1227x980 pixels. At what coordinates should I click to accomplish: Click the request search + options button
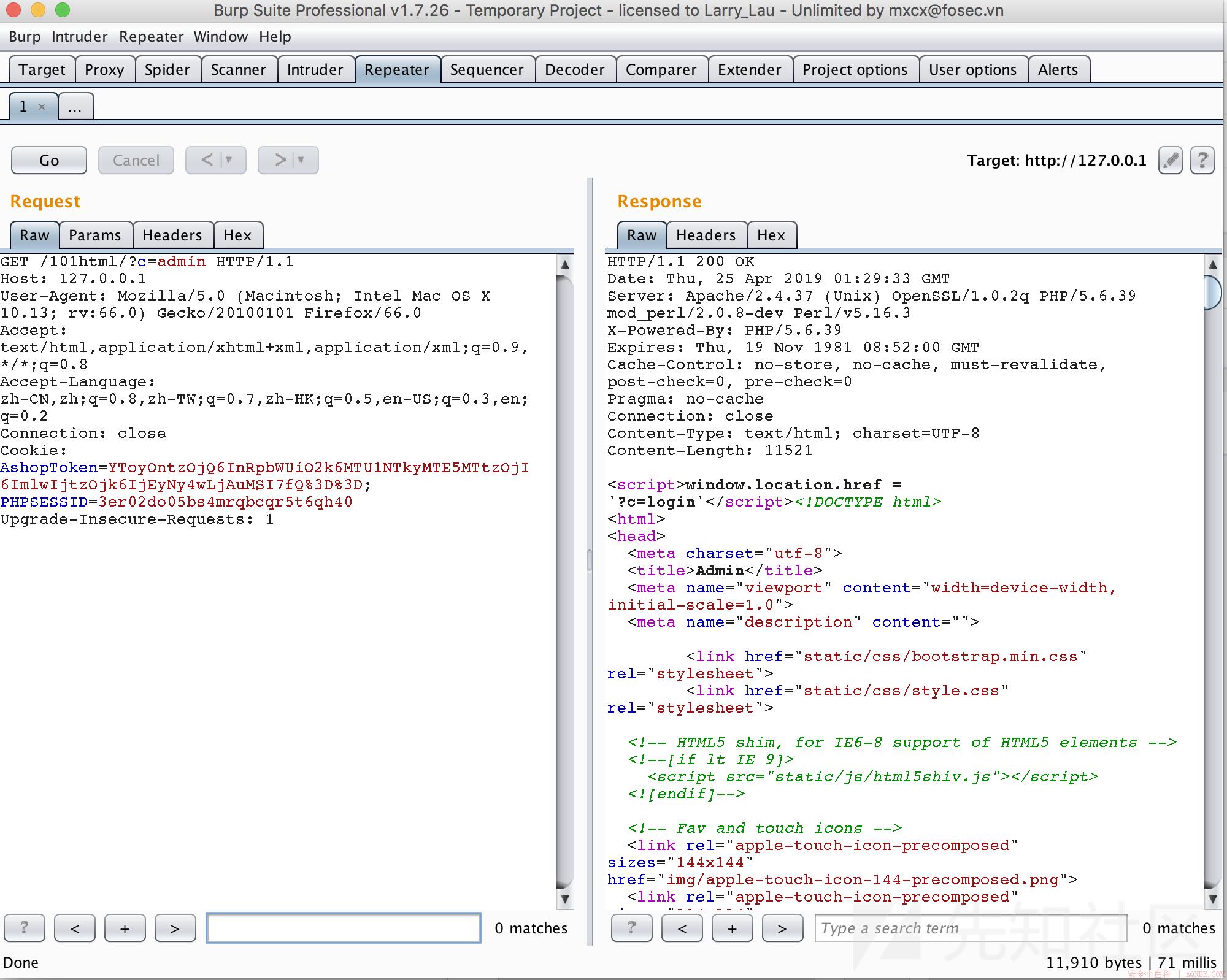point(125,928)
